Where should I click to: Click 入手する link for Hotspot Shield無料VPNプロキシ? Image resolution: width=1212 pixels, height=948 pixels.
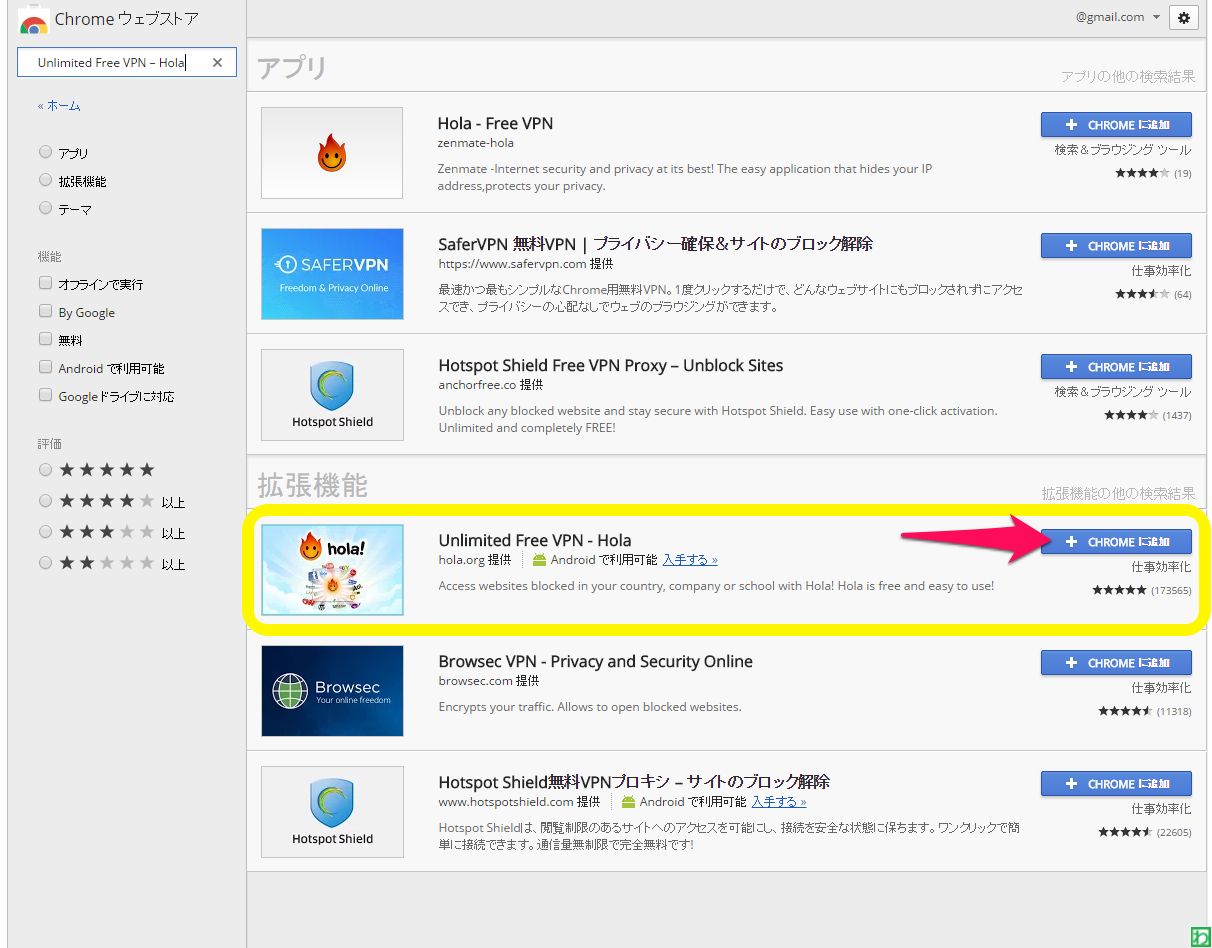[x=779, y=802]
